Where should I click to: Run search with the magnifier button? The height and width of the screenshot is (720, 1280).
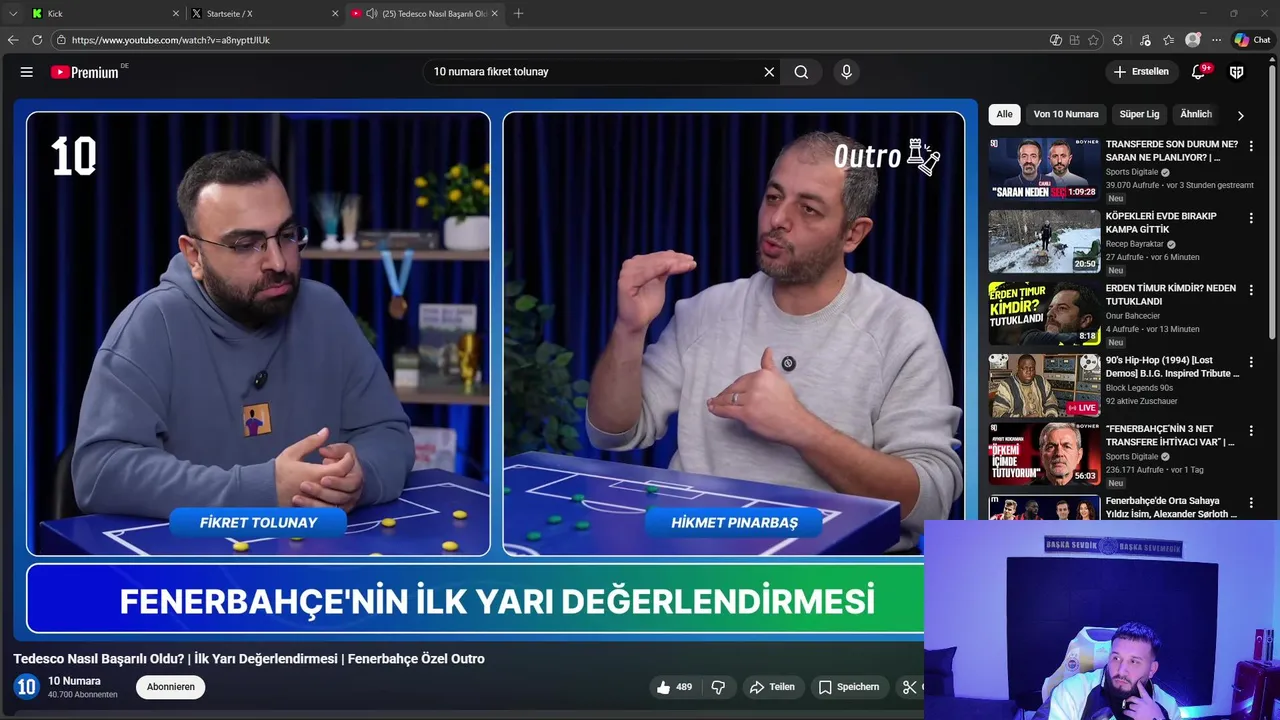click(x=801, y=72)
